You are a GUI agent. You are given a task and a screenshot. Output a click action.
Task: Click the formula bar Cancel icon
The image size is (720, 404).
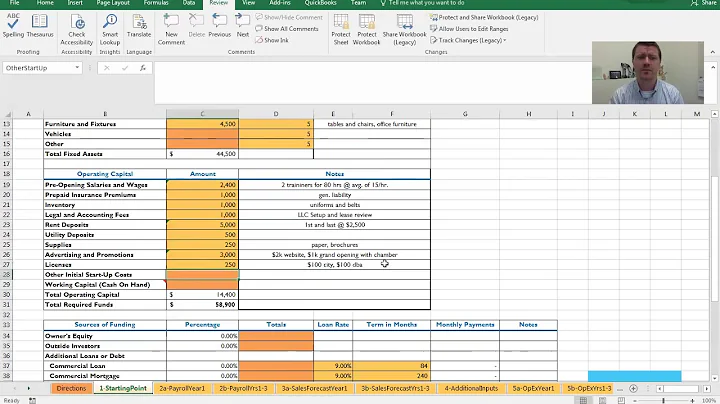107,68
